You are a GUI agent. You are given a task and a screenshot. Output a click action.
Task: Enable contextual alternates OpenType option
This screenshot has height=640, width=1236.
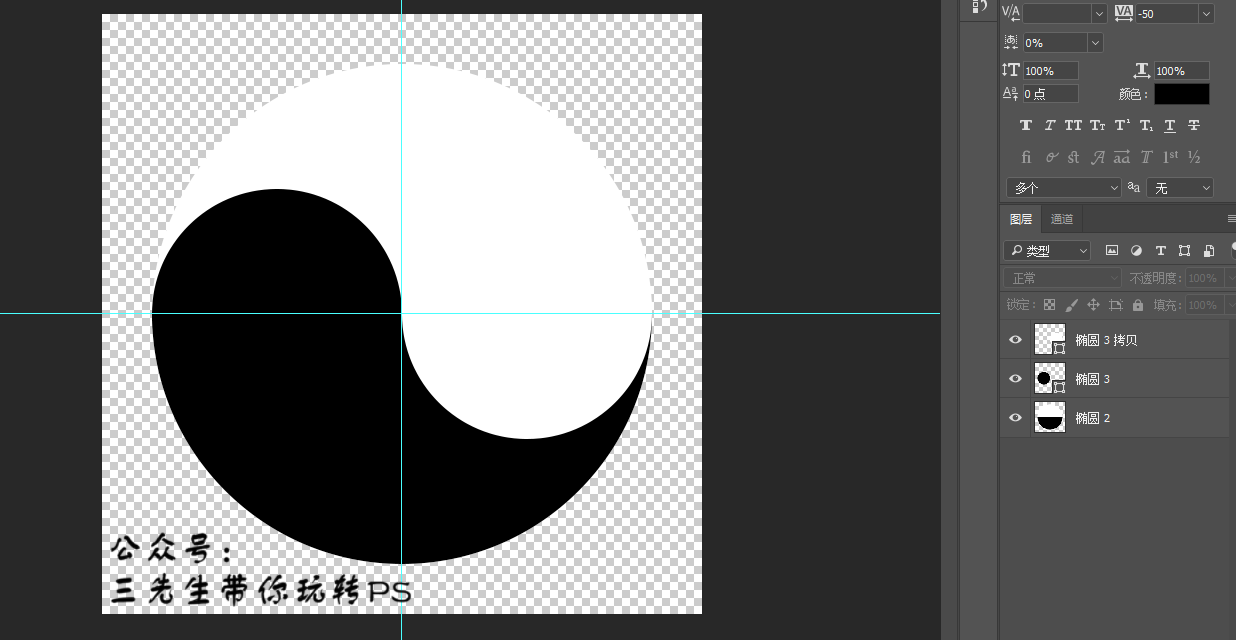point(1051,158)
